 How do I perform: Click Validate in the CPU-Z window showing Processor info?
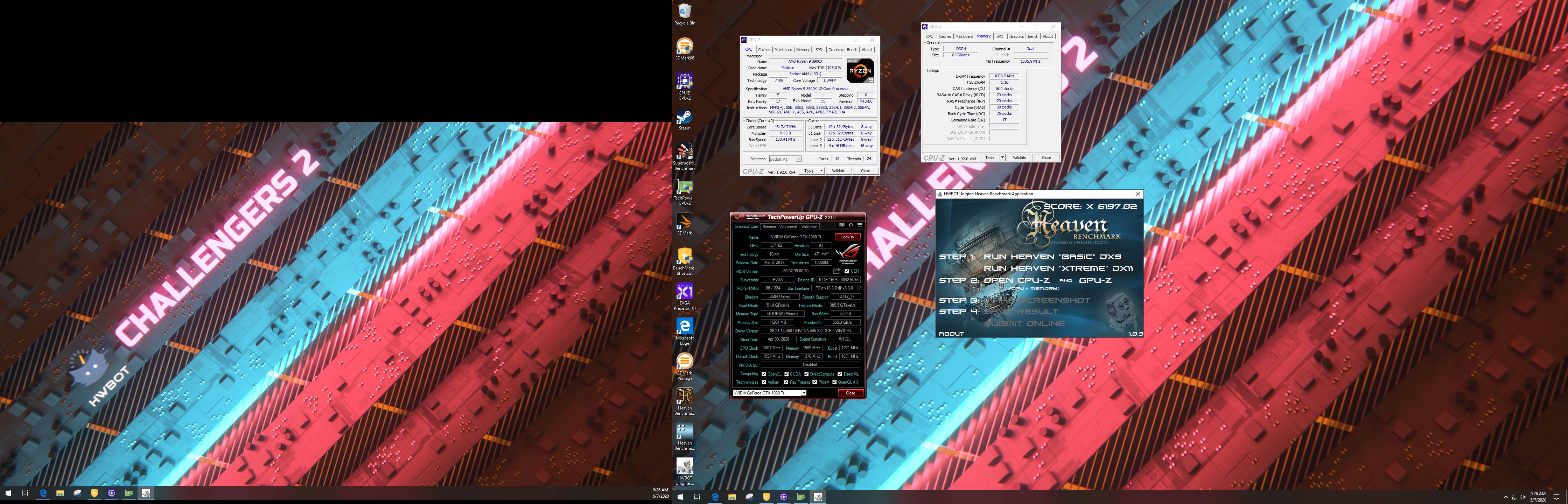tap(839, 171)
